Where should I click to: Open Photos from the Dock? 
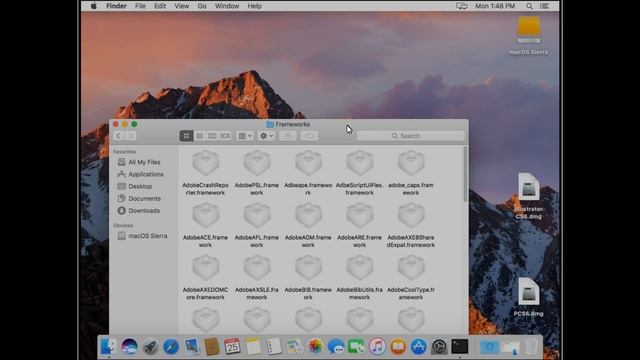[x=315, y=347]
